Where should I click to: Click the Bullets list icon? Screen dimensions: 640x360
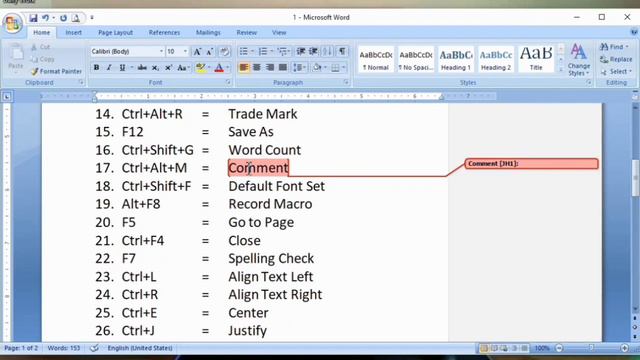(x=244, y=51)
